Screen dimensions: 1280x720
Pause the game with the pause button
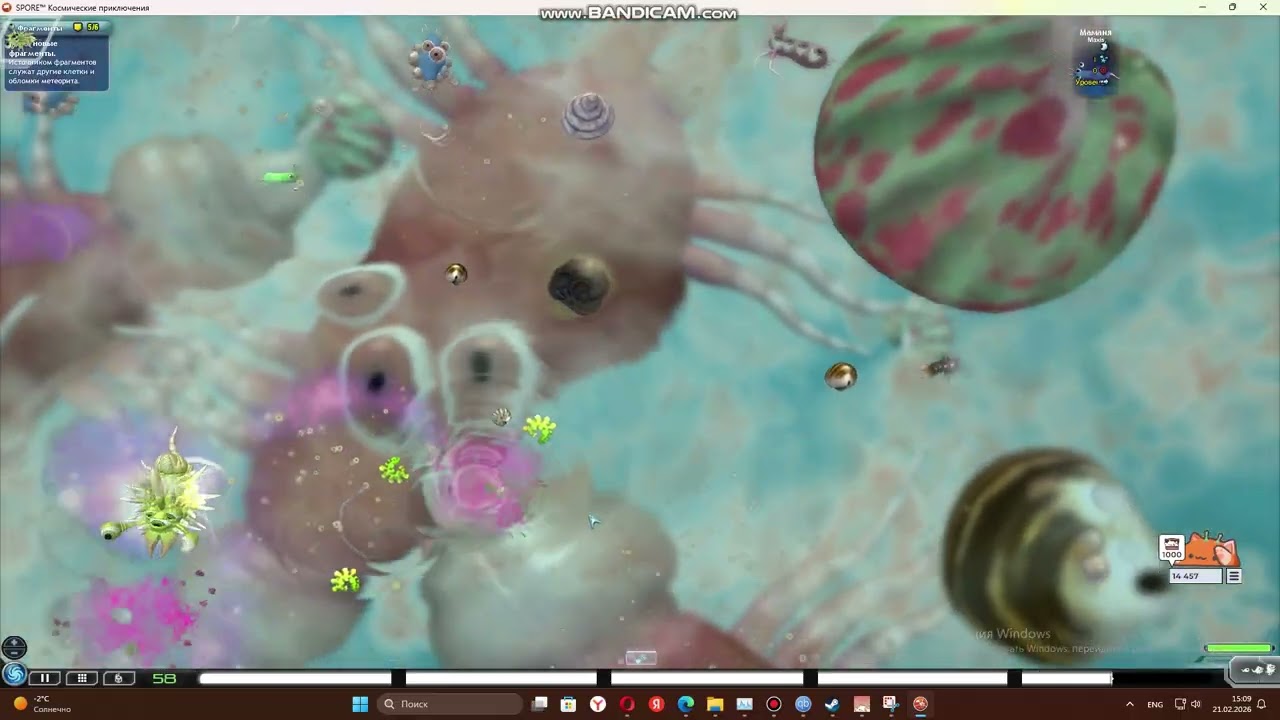click(44, 678)
